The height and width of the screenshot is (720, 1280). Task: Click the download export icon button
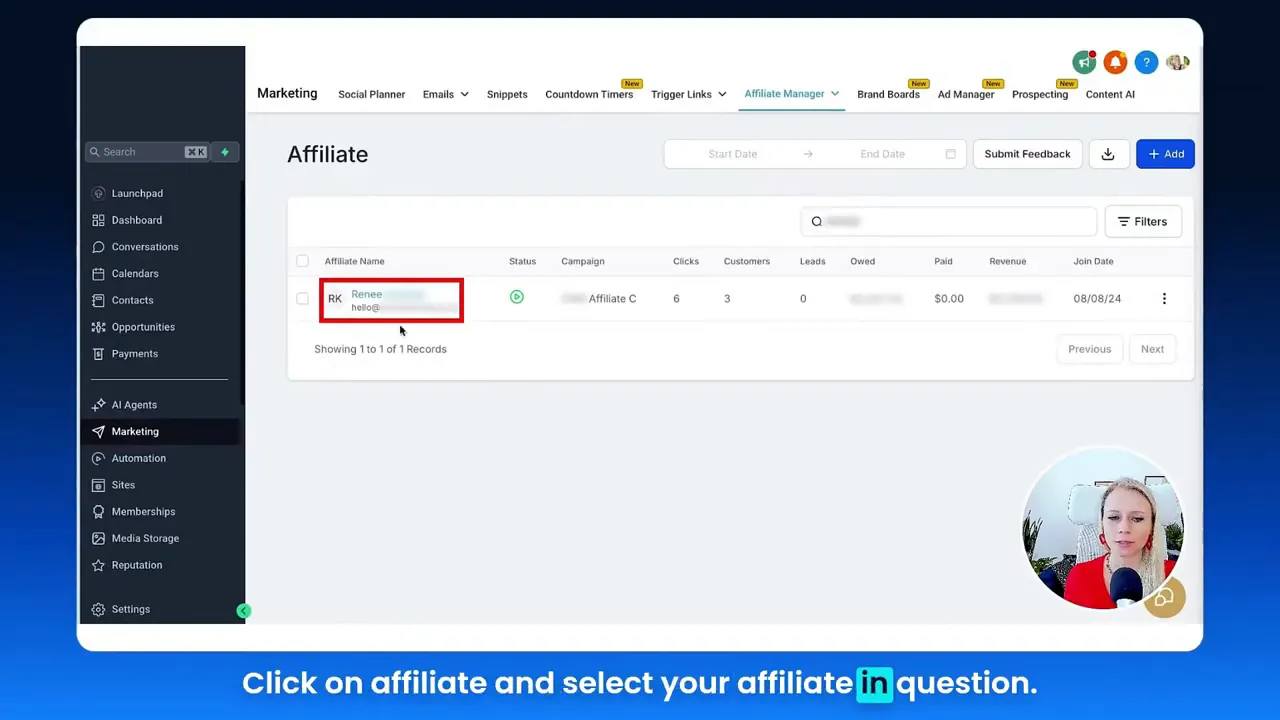pyautogui.click(x=1107, y=154)
